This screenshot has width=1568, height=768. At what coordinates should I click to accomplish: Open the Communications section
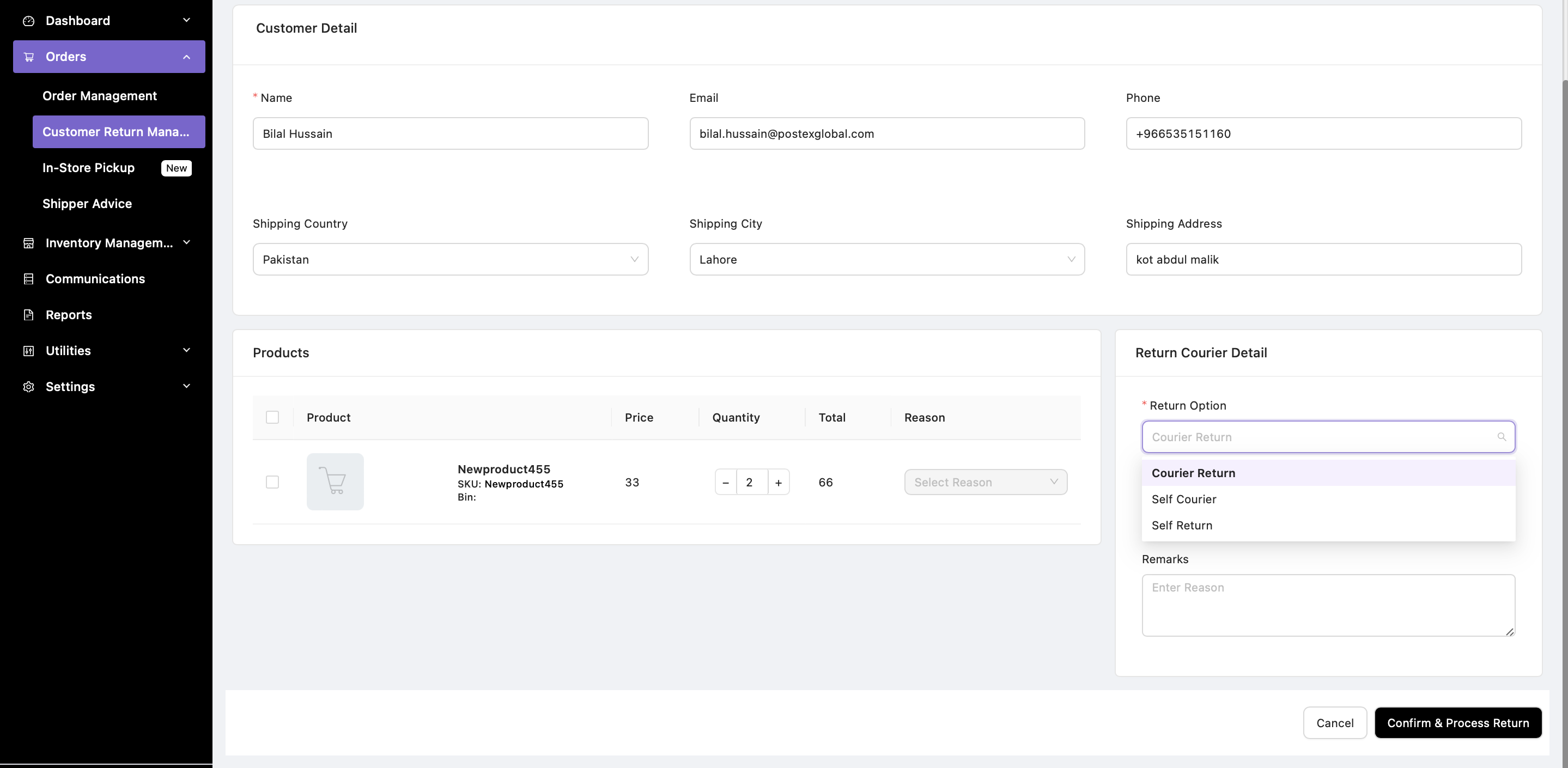click(109, 279)
